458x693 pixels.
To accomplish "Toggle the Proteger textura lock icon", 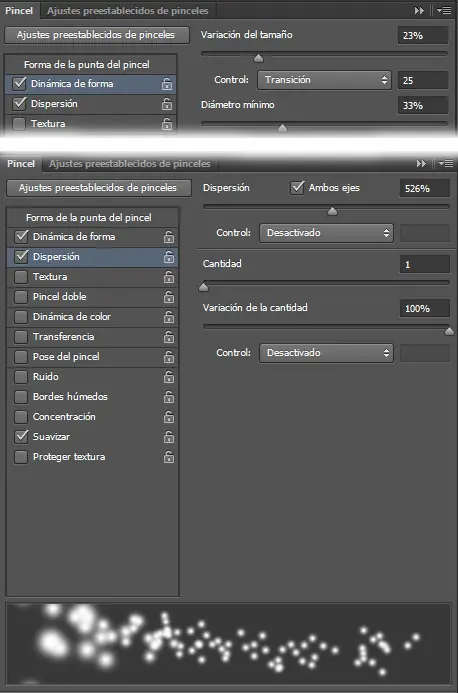I will click(x=168, y=457).
